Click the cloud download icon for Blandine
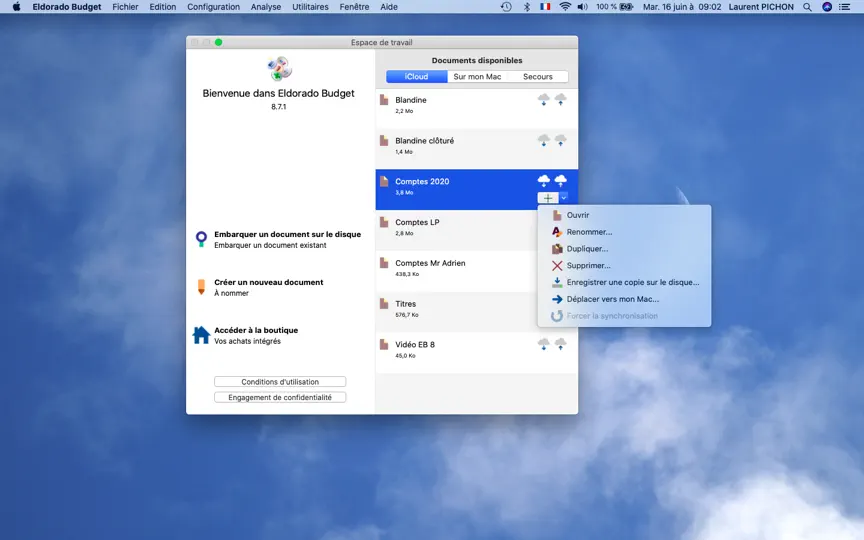 coord(543,100)
